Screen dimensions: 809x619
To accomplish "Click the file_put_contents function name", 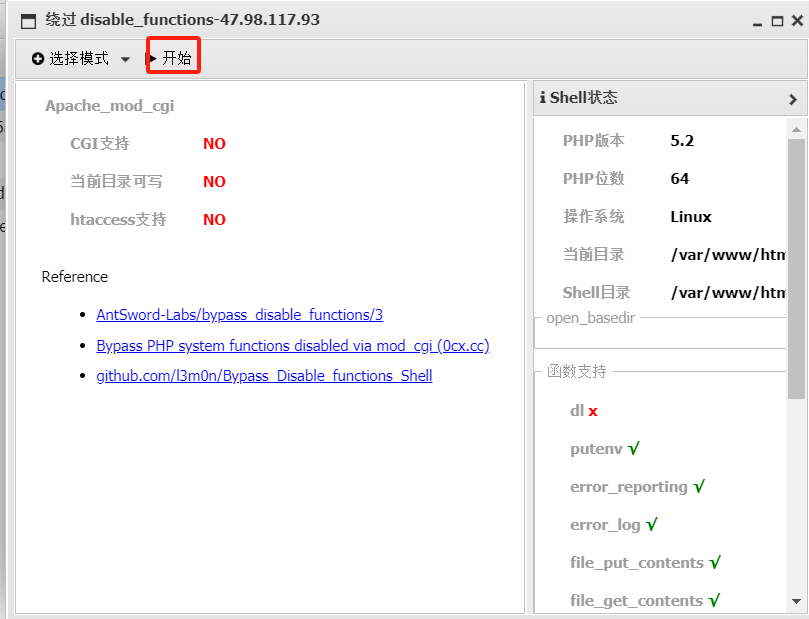I will pyautogui.click(x=637, y=563).
